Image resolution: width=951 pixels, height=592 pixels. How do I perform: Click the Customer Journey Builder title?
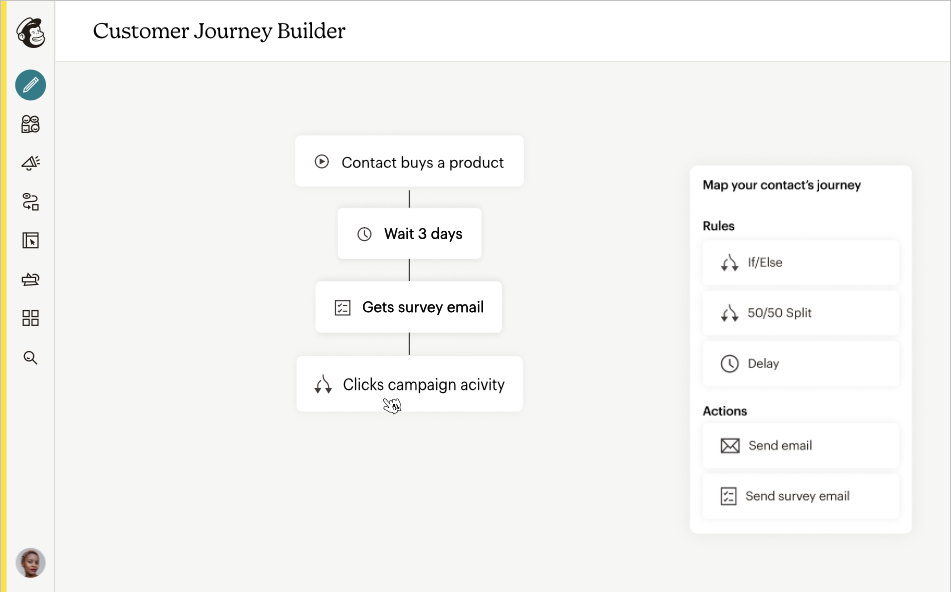pyautogui.click(x=219, y=31)
